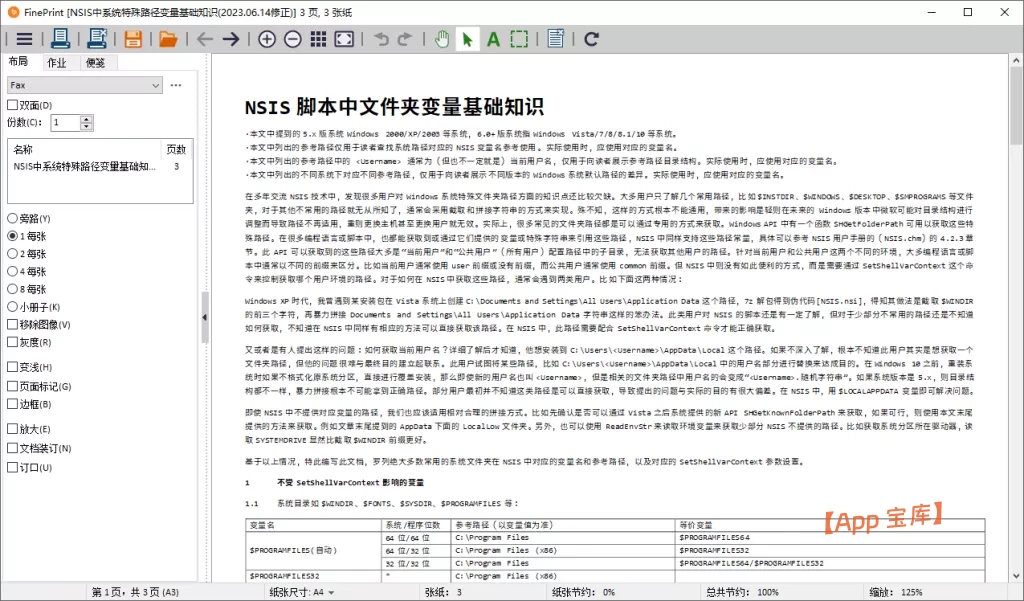Show the page thumbnail grid view

tap(318, 39)
